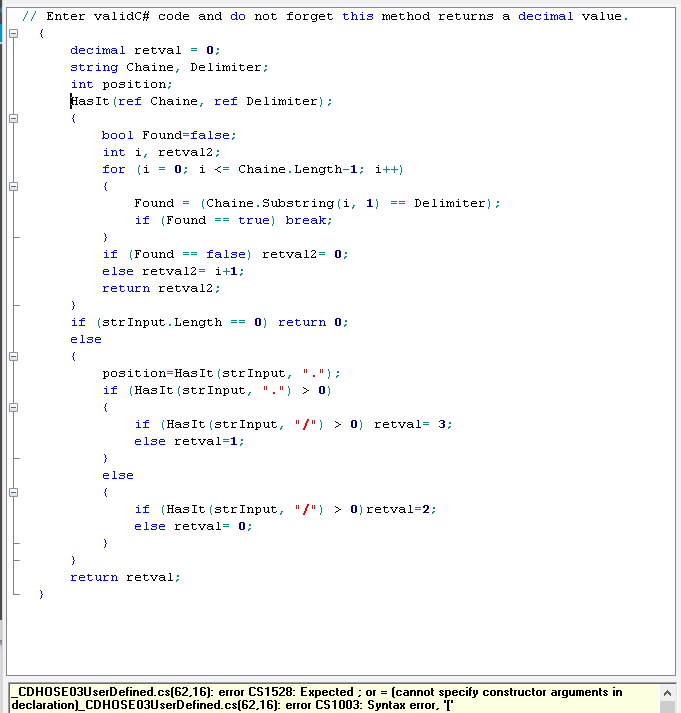Screen dimensions: 681x713
Task: Click the 'else retval2= i+1;' line
Action: (173, 271)
